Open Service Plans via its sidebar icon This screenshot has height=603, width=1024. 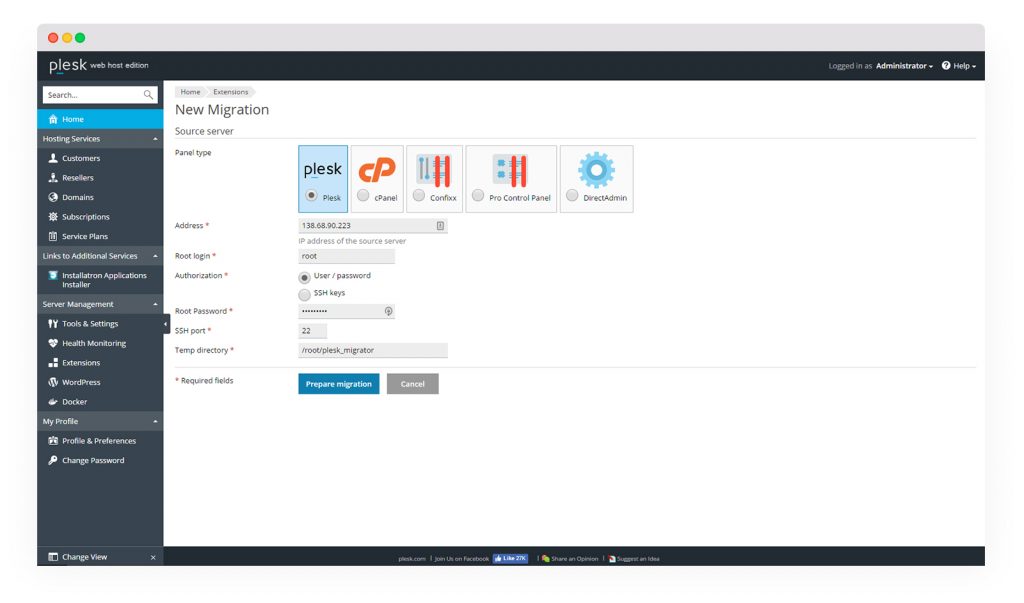point(53,236)
